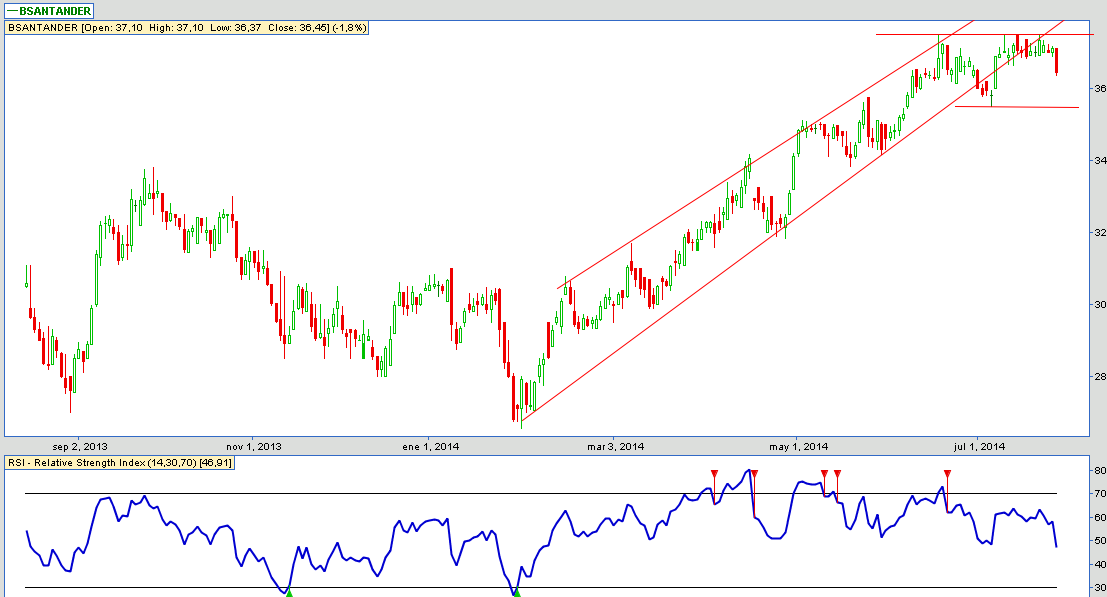This screenshot has width=1107, height=597.
Task: Click the BSANTANDER legend tab
Action: click(x=50, y=11)
